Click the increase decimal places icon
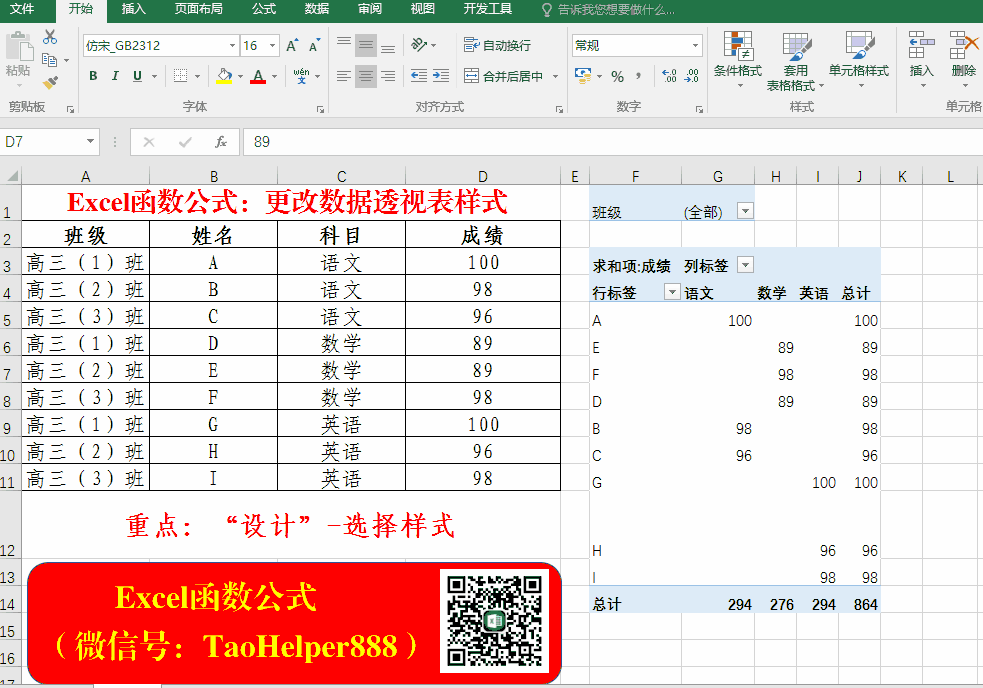Image resolution: width=983 pixels, height=688 pixels. 669,76
